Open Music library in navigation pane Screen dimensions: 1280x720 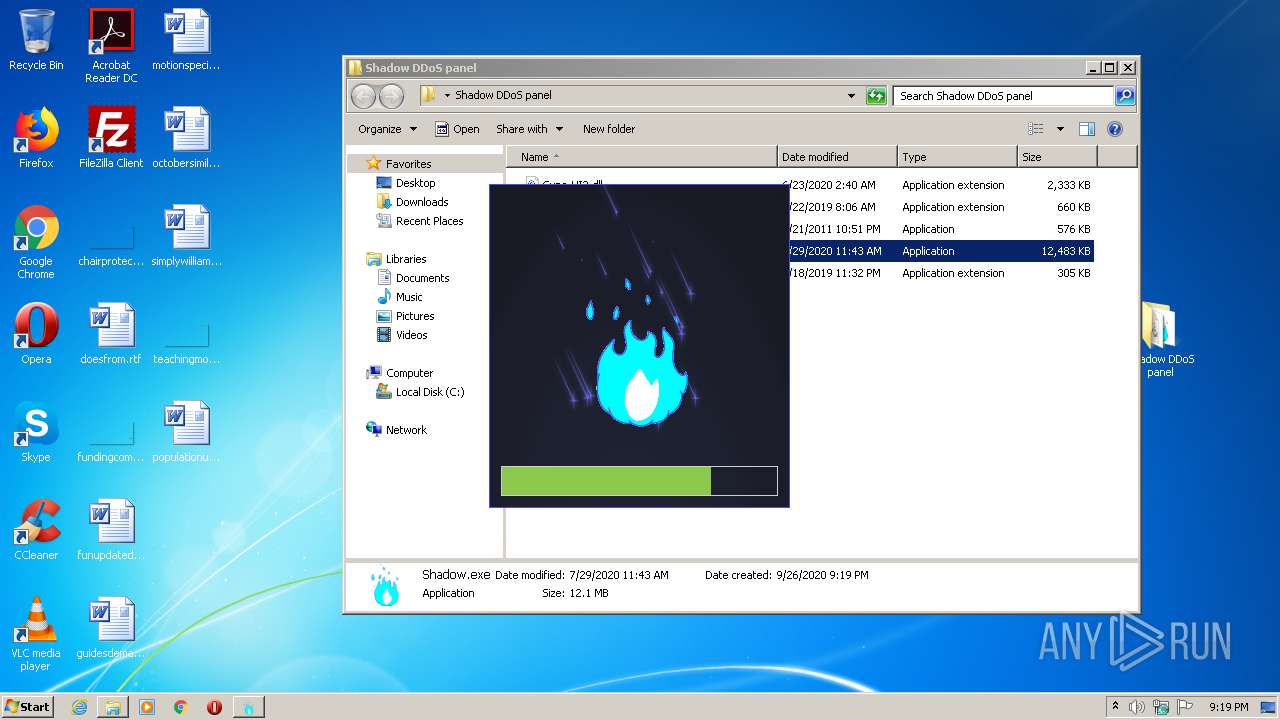(409, 297)
